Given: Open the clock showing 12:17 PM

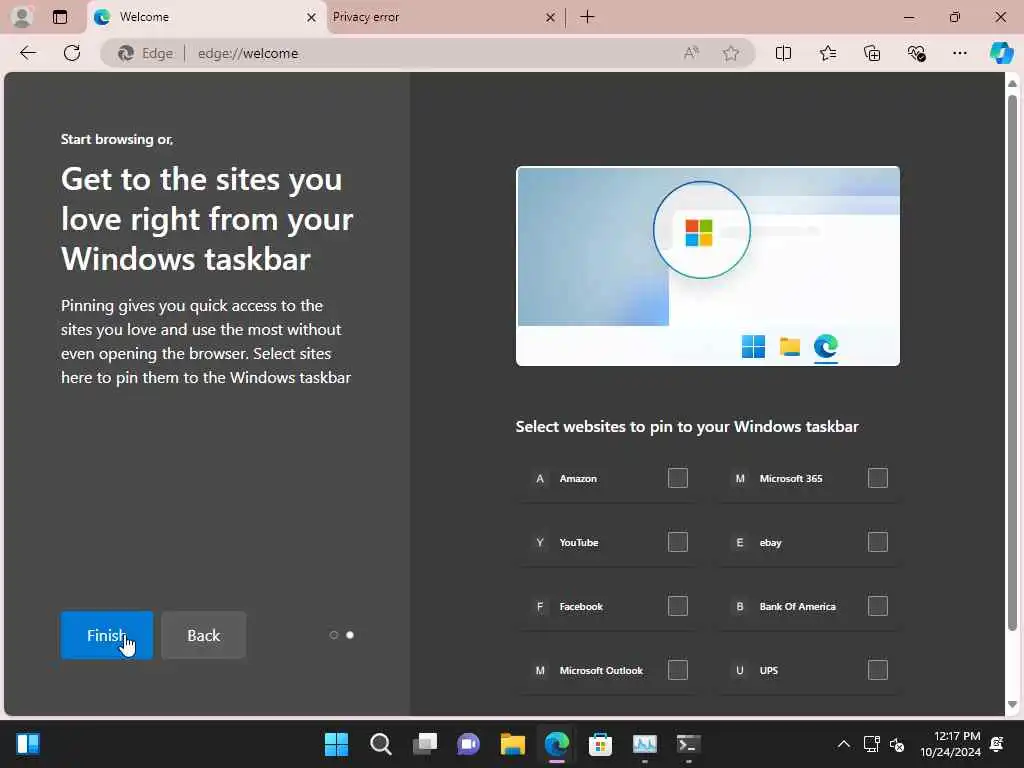Looking at the screenshot, I should [x=950, y=744].
